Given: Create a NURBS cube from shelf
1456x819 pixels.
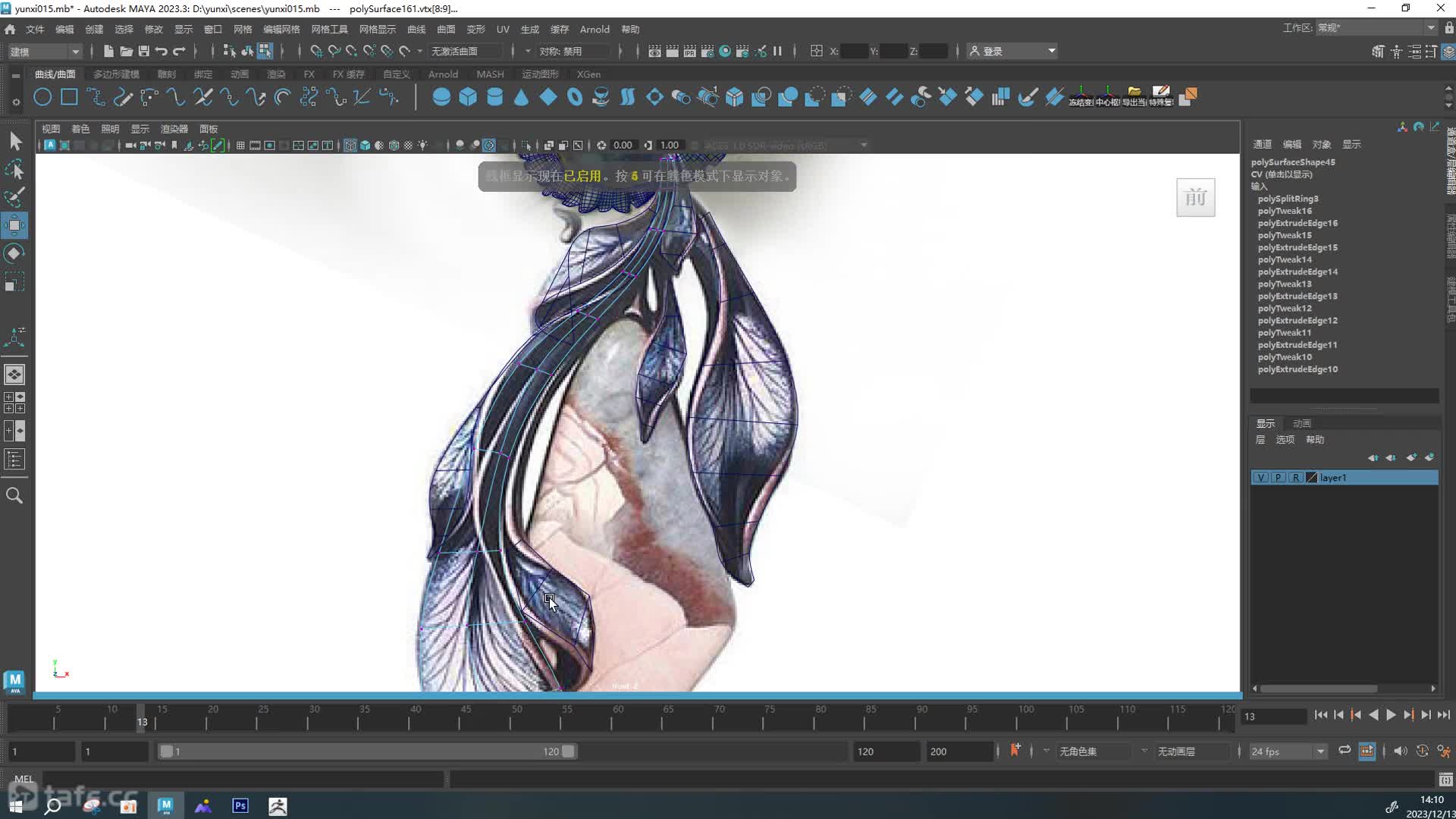Looking at the screenshot, I should point(468,97).
